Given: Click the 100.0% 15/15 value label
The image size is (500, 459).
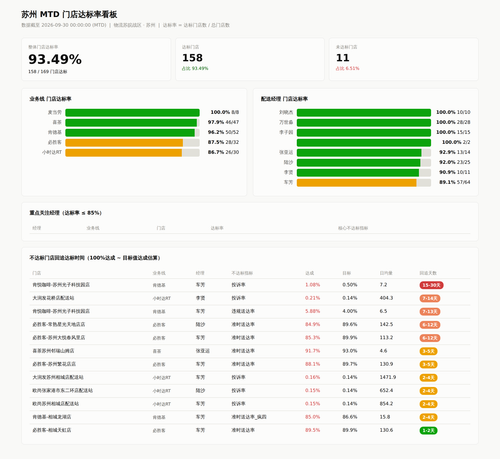Looking at the screenshot, I should [453, 132].
